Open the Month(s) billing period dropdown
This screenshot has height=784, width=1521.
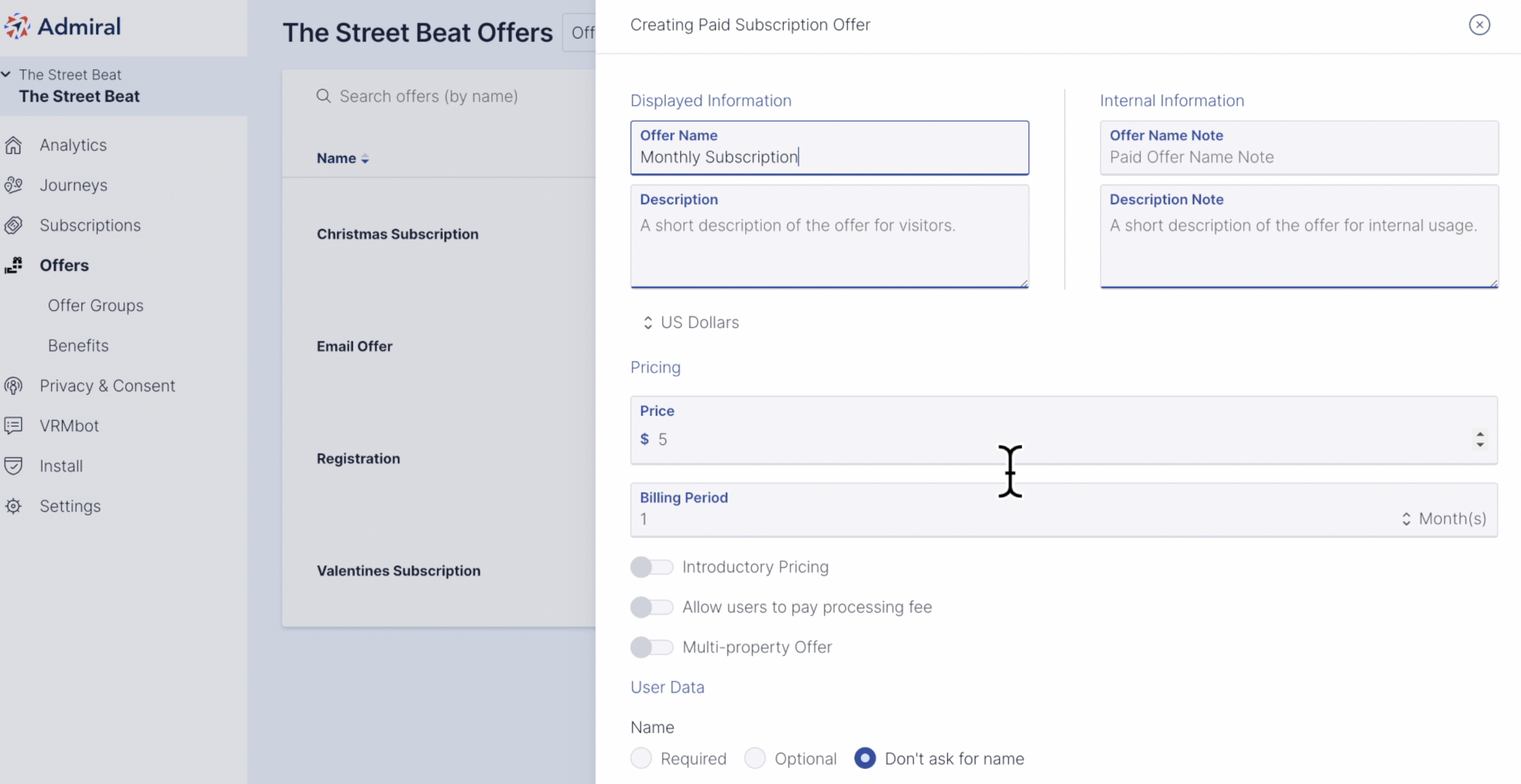tap(1443, 518)
